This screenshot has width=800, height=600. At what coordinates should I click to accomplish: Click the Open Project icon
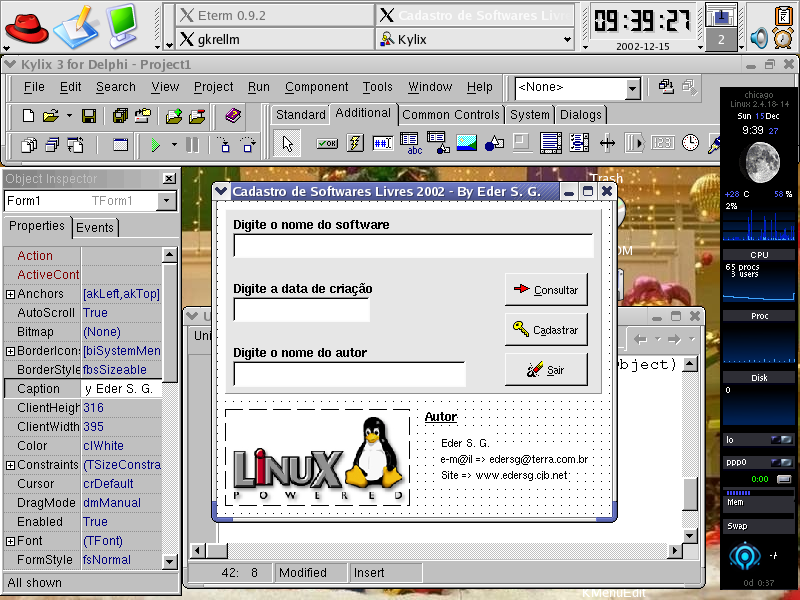143,116
